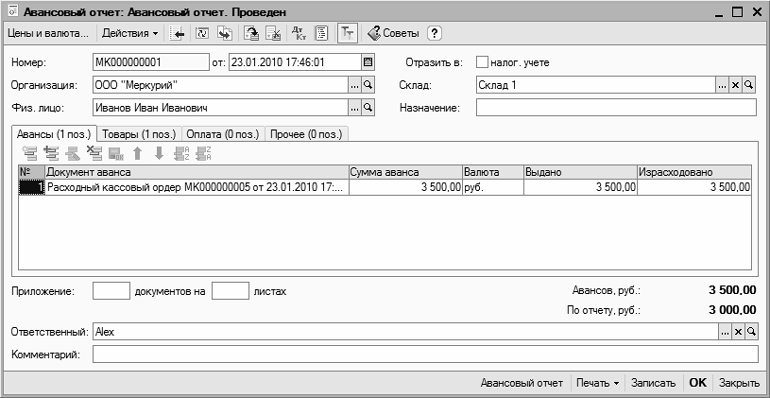Clear the Склад field with X icon

(x=735, y=85)
